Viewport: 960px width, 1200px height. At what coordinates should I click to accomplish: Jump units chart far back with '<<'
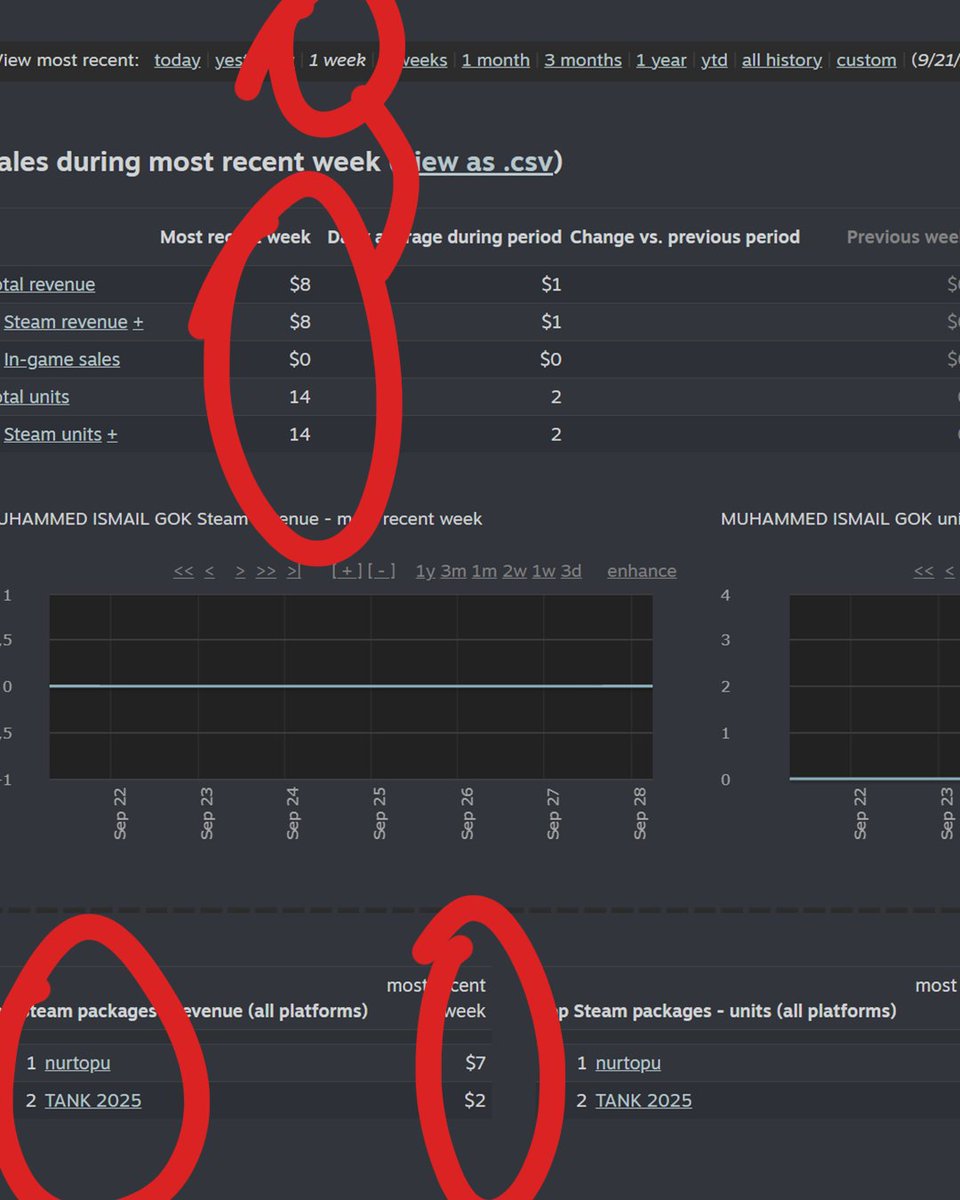[x=924, y=571]
